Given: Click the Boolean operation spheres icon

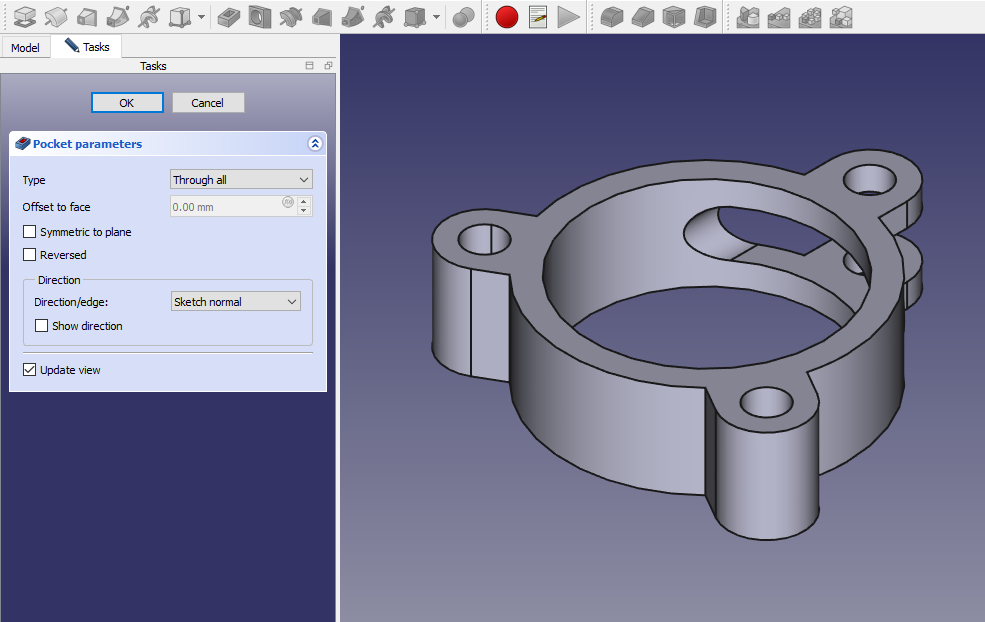Looking at the screenshot, I should coord(463,17).
